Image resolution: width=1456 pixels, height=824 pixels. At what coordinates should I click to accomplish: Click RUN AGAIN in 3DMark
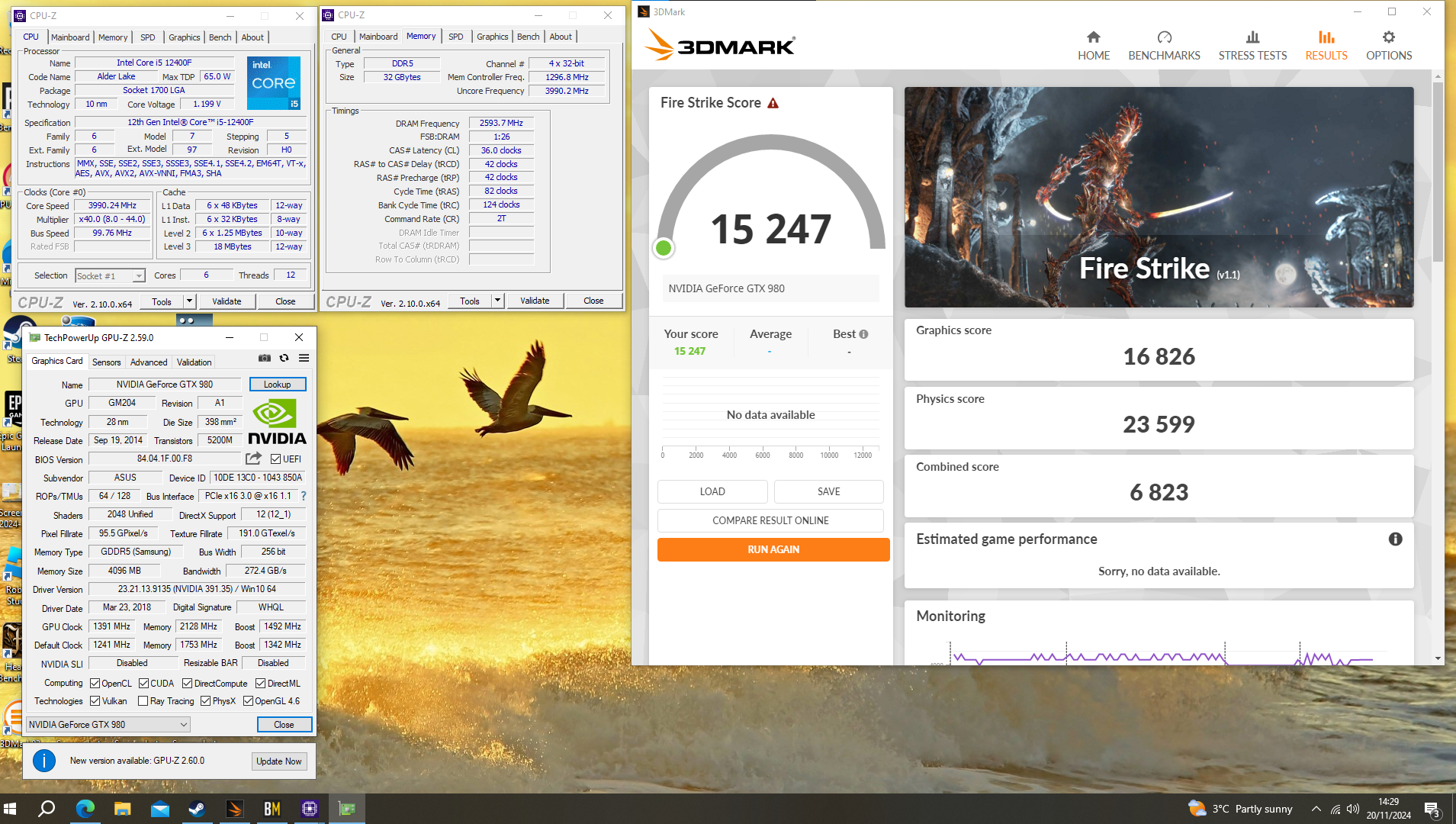coord(773,549)
